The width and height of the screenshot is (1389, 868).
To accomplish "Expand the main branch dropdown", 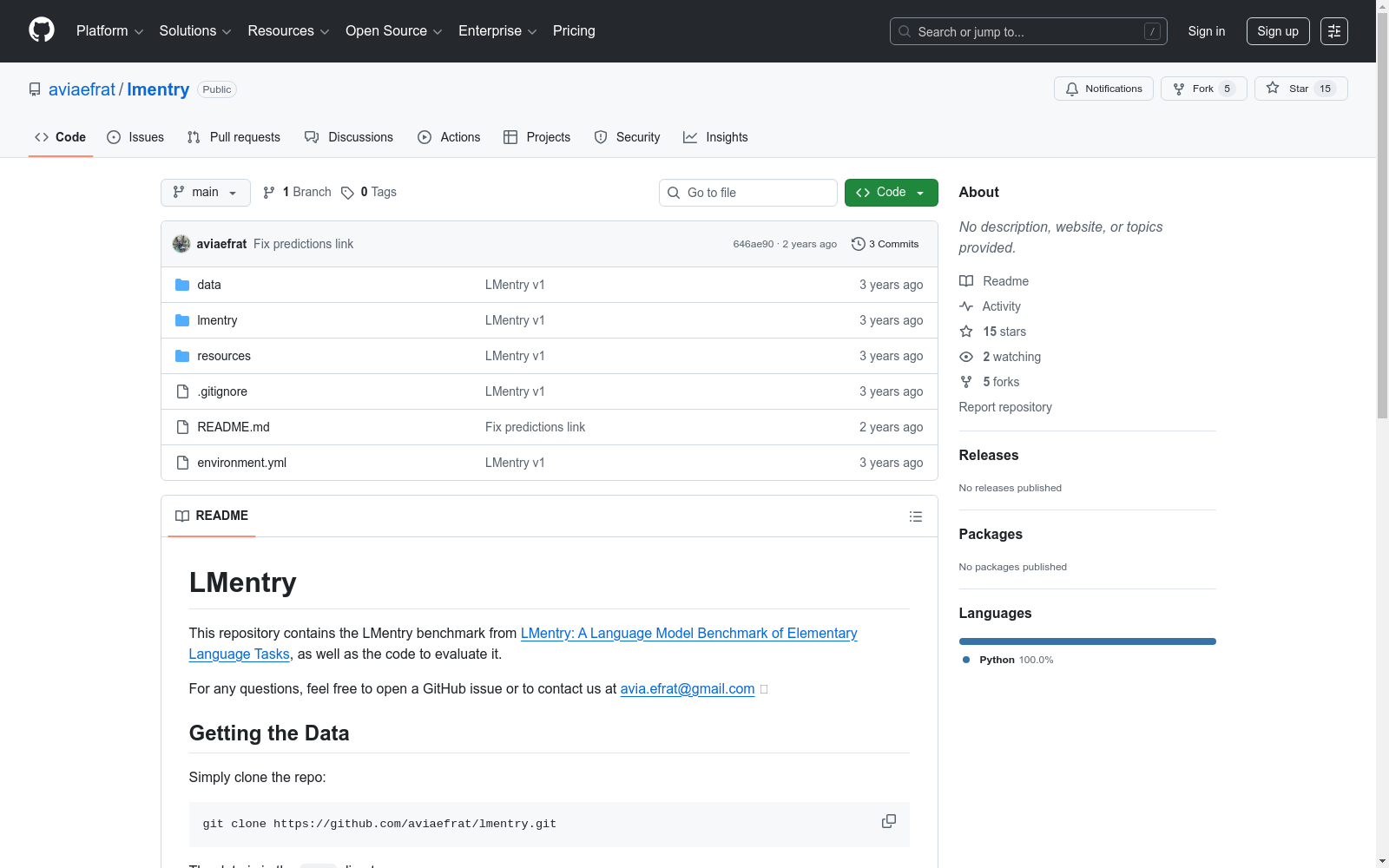I will coord(205,193).
